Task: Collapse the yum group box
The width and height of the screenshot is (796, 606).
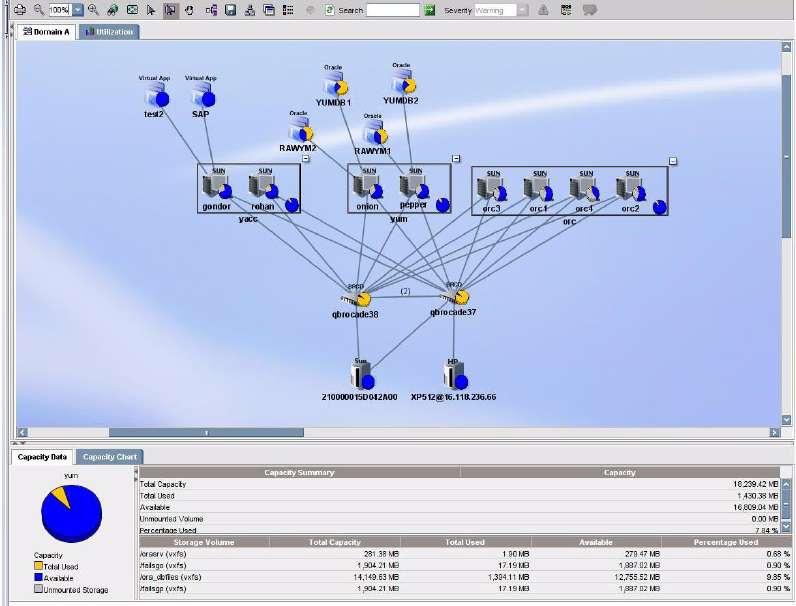Action: [x=456, y=159]
